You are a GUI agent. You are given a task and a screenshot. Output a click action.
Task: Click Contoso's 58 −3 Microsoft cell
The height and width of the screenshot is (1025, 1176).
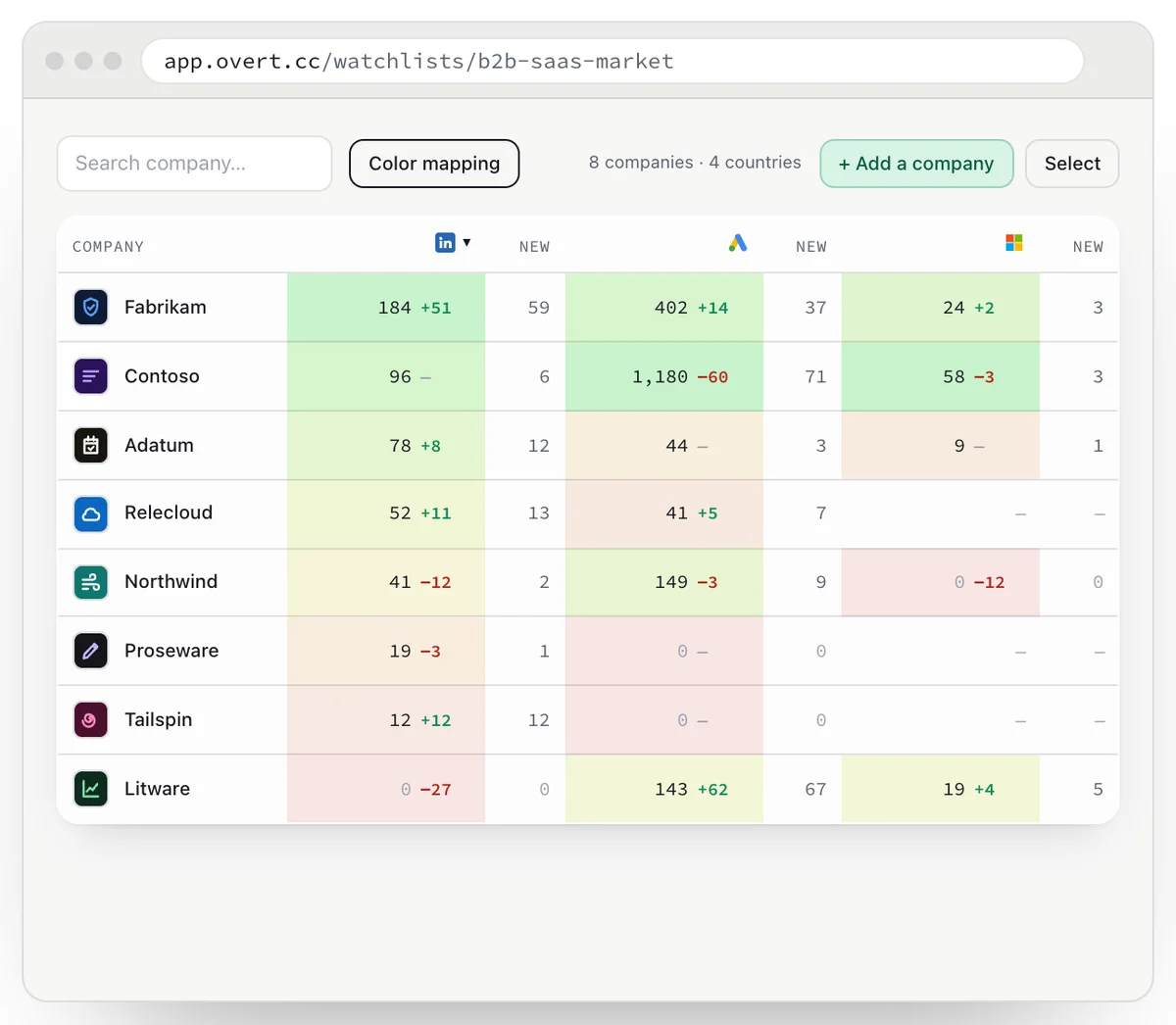941,376
